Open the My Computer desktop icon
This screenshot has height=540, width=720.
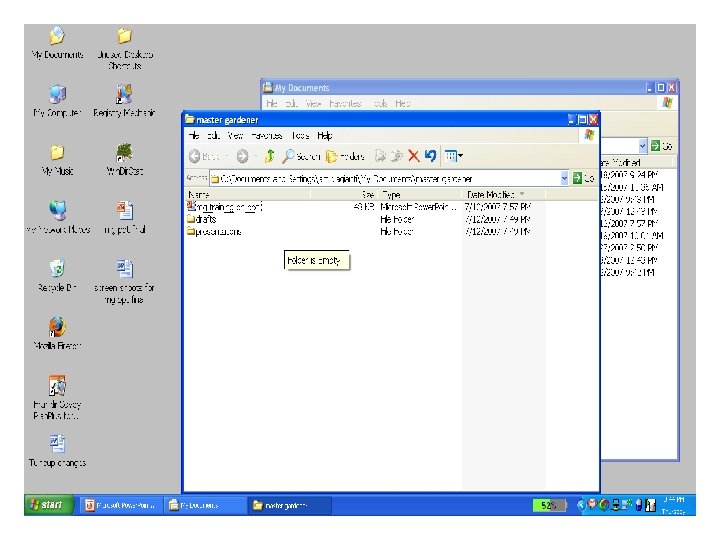tap(57, 101)
